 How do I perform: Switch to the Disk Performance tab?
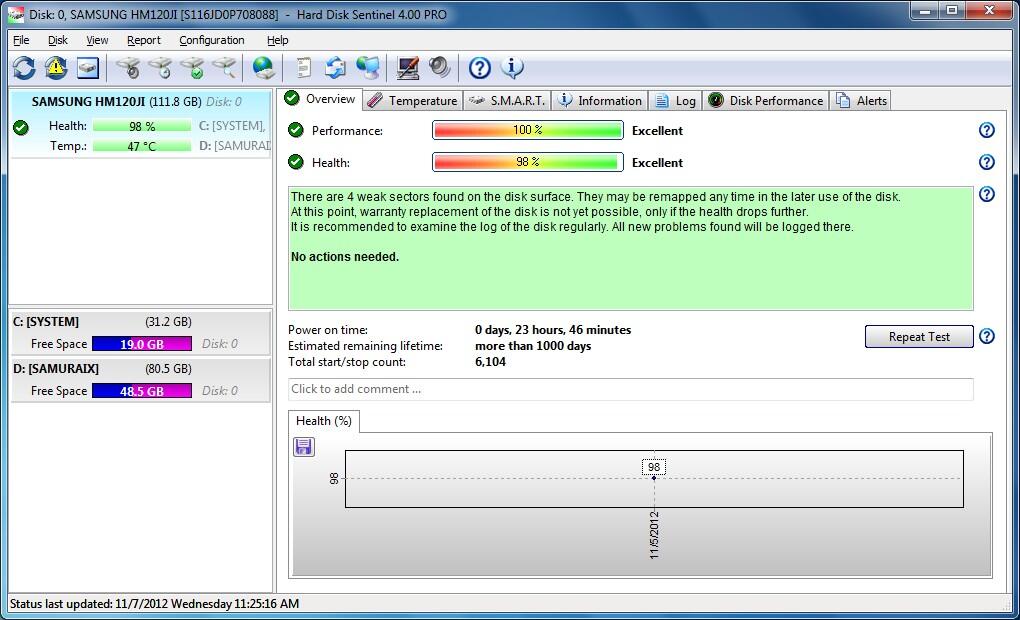(766, 101)
